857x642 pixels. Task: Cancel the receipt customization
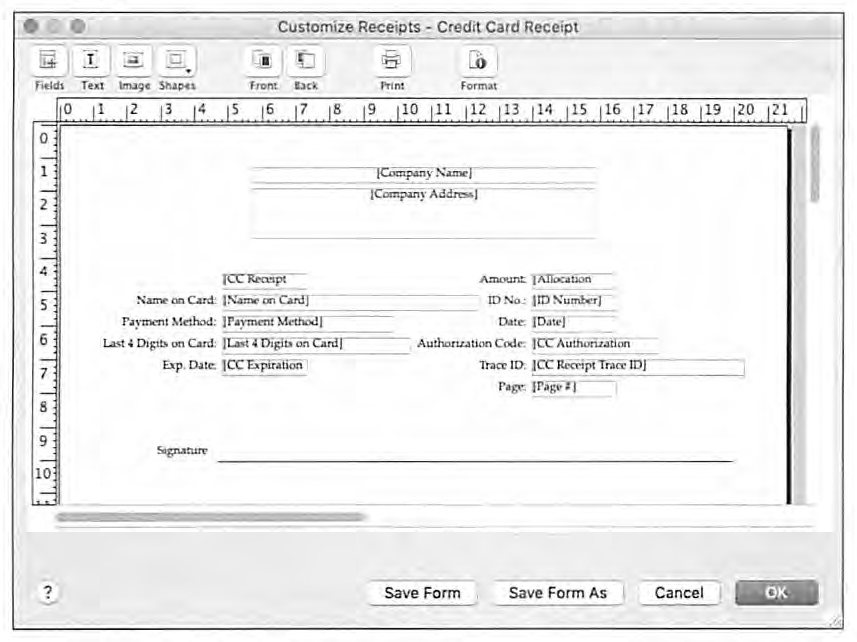(679, 593)
